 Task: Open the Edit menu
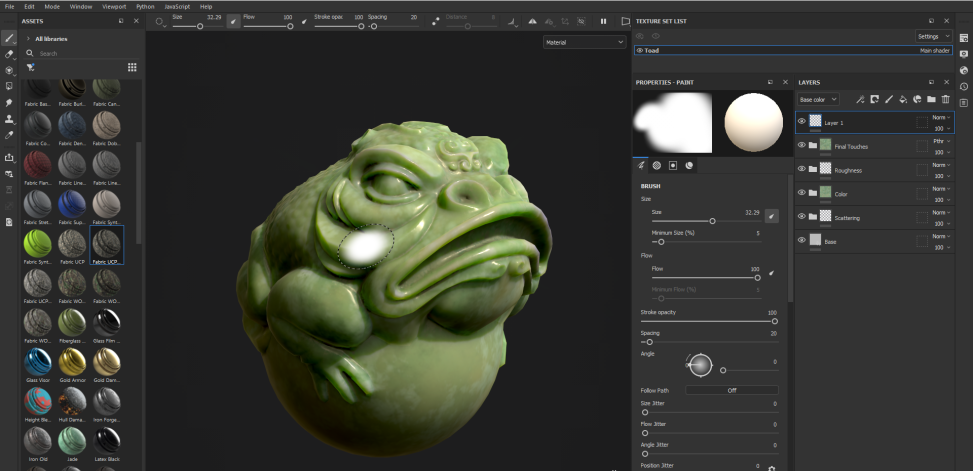coord(29,6)
